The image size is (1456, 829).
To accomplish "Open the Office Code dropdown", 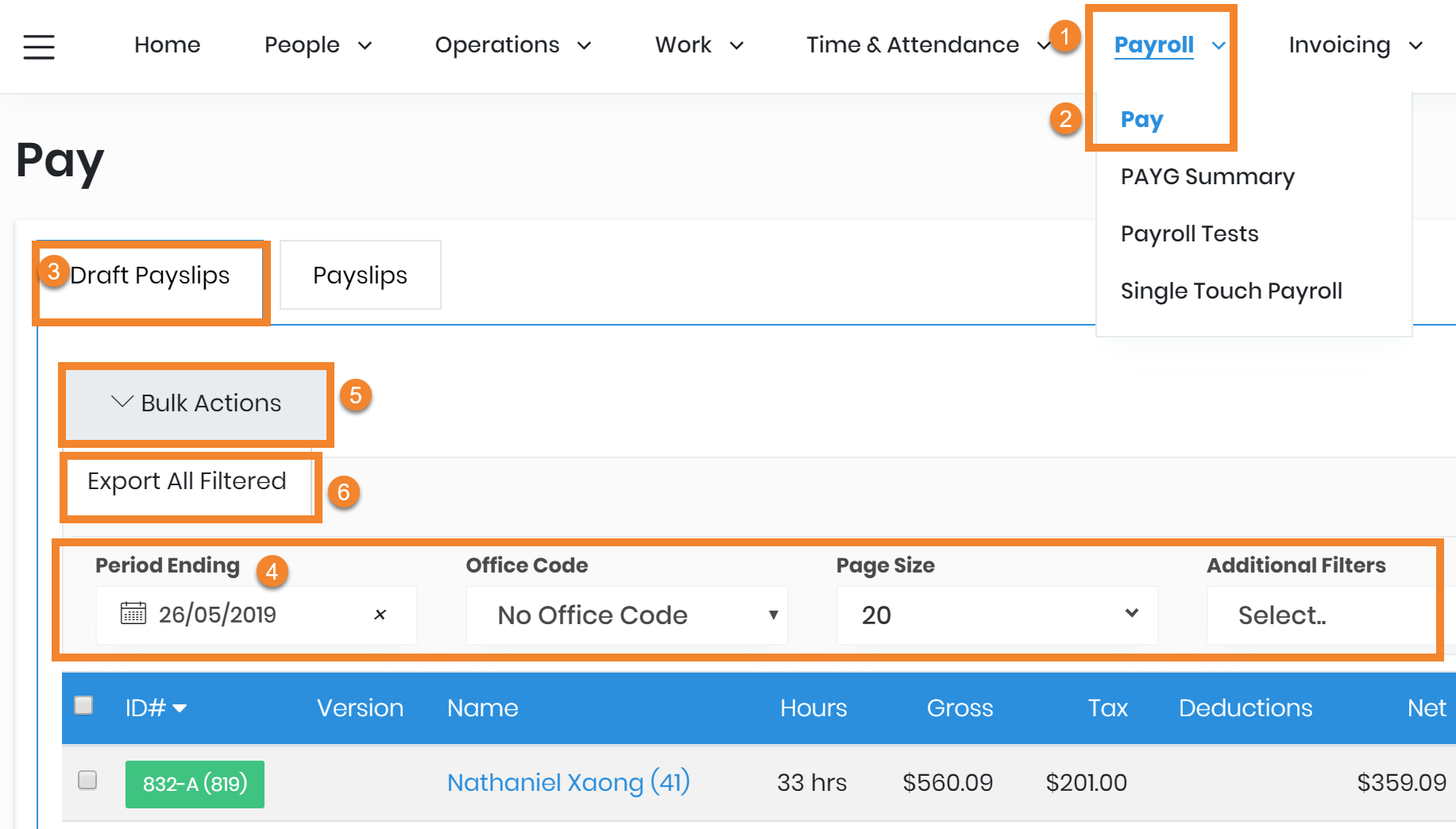I will (626, 615).
